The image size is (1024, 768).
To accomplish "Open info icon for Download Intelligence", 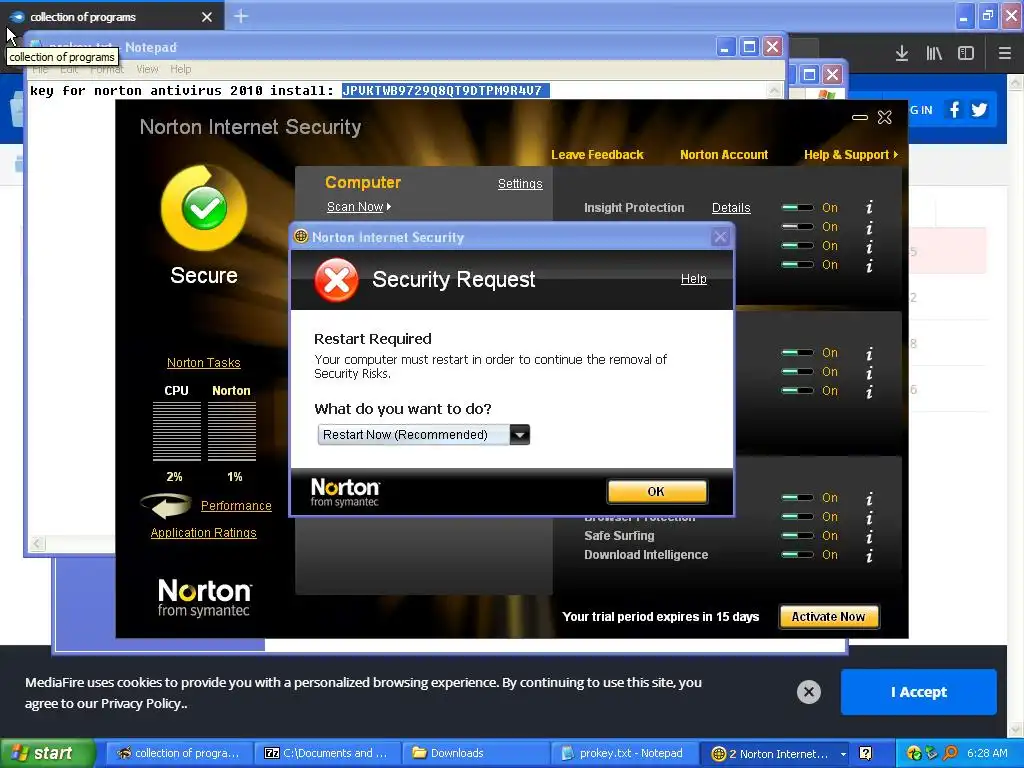I will click(869, 555).
